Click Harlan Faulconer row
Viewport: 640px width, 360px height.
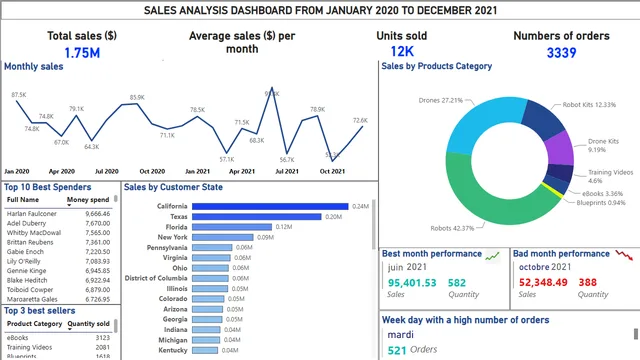pos(58,213)
